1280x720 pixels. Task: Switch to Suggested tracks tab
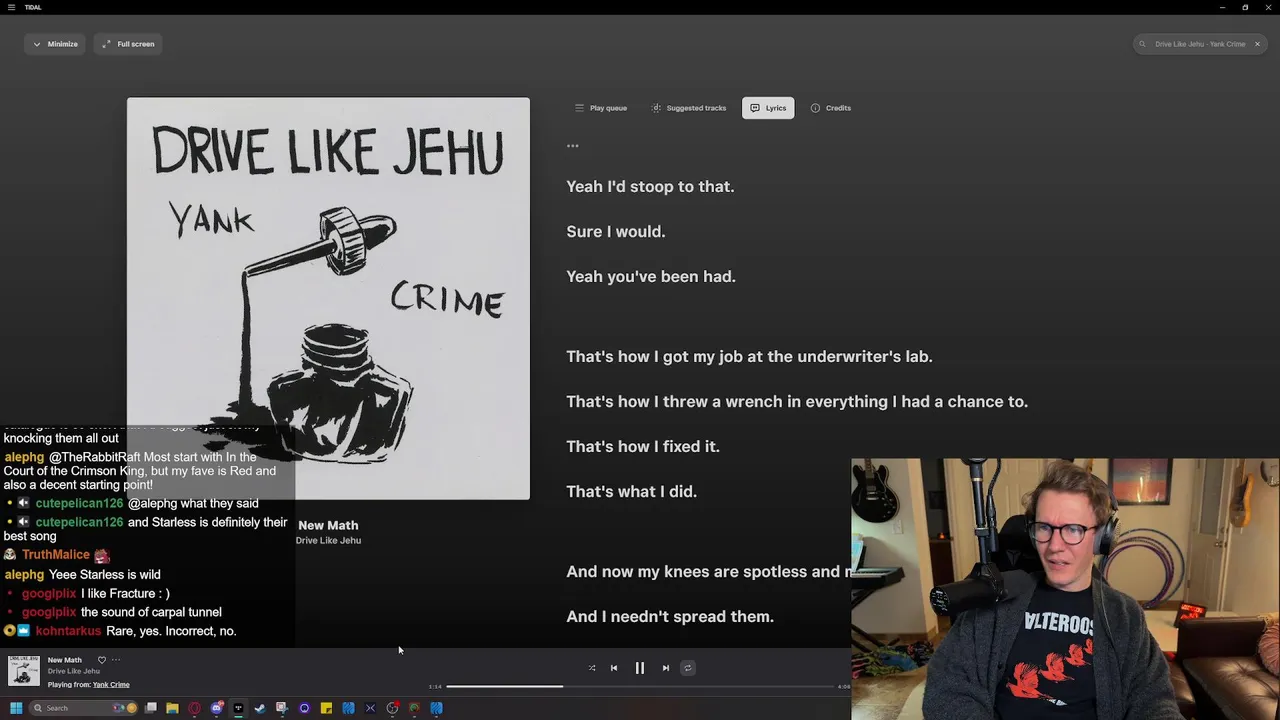pos(689,108)
